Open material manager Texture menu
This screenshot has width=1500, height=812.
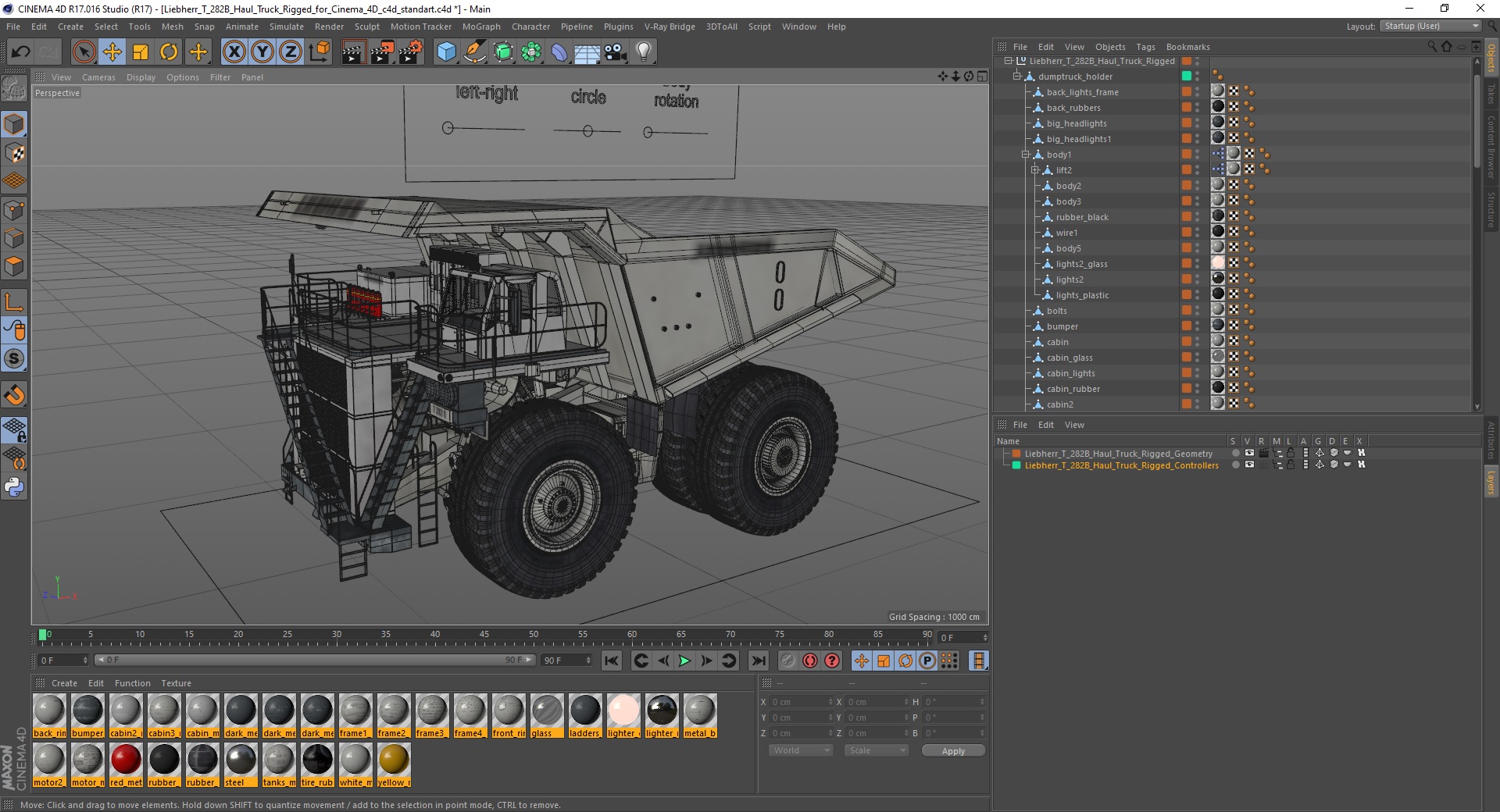click(176, 683)
